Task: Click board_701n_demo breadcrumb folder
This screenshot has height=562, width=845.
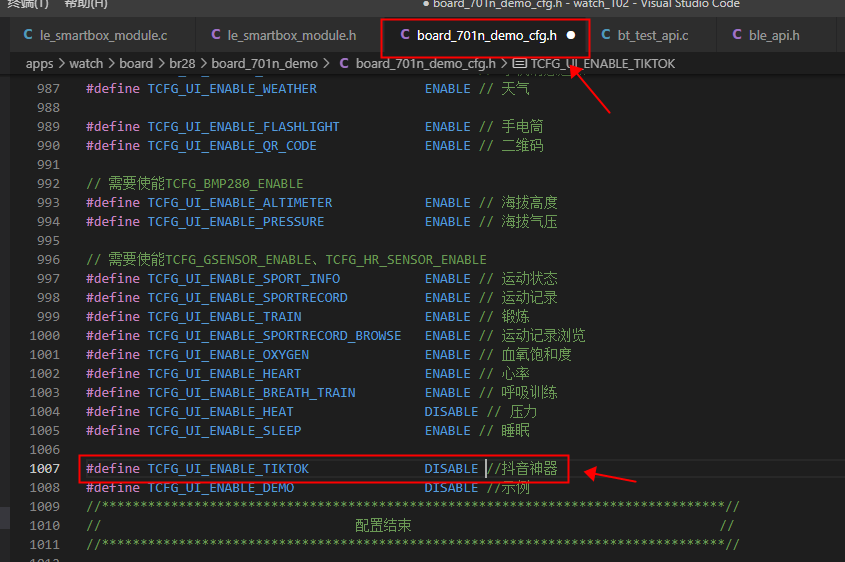Action: click(265, 64)
